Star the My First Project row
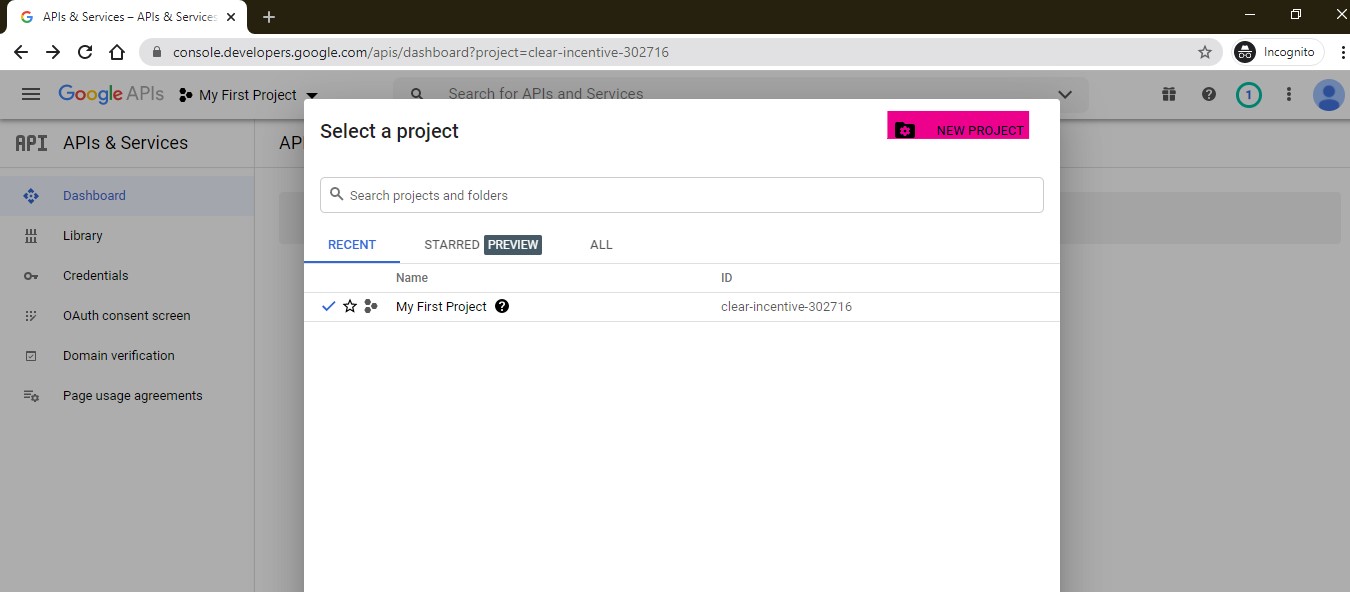 pos(350,307)
